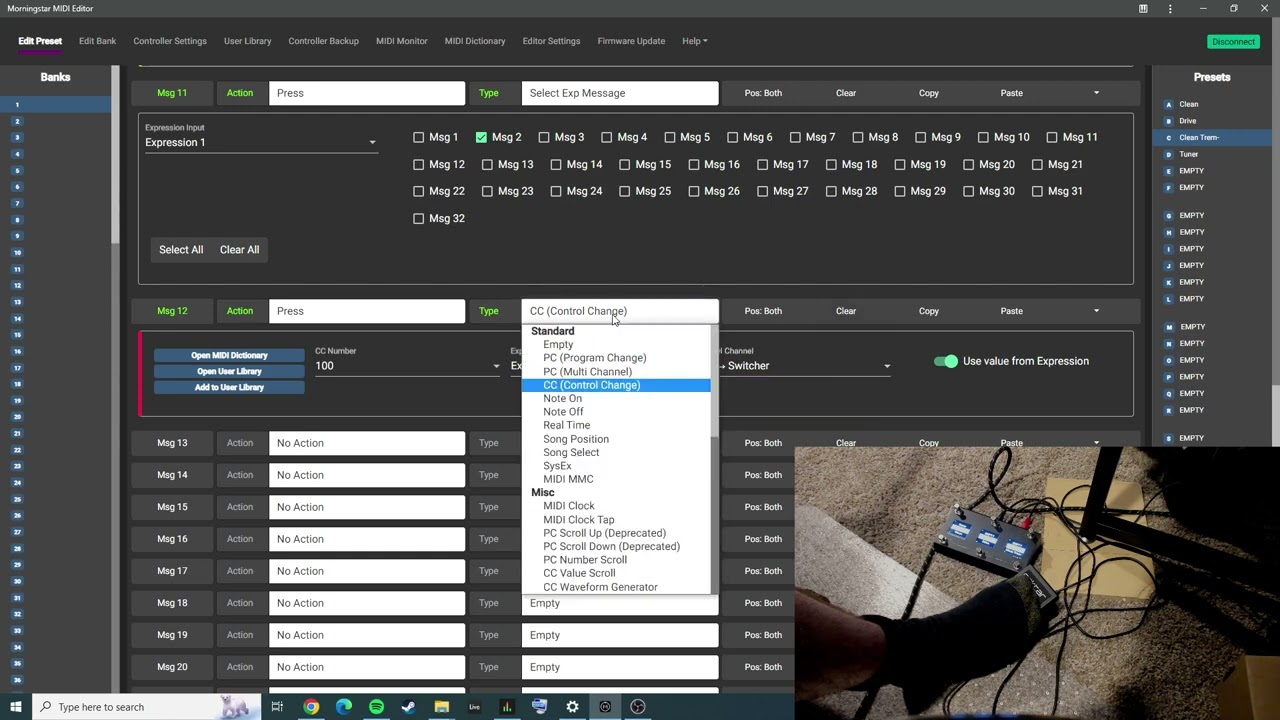Open OBS Studio from the taskbar
The image size is (1280, 720).
[x=638, y=707]
